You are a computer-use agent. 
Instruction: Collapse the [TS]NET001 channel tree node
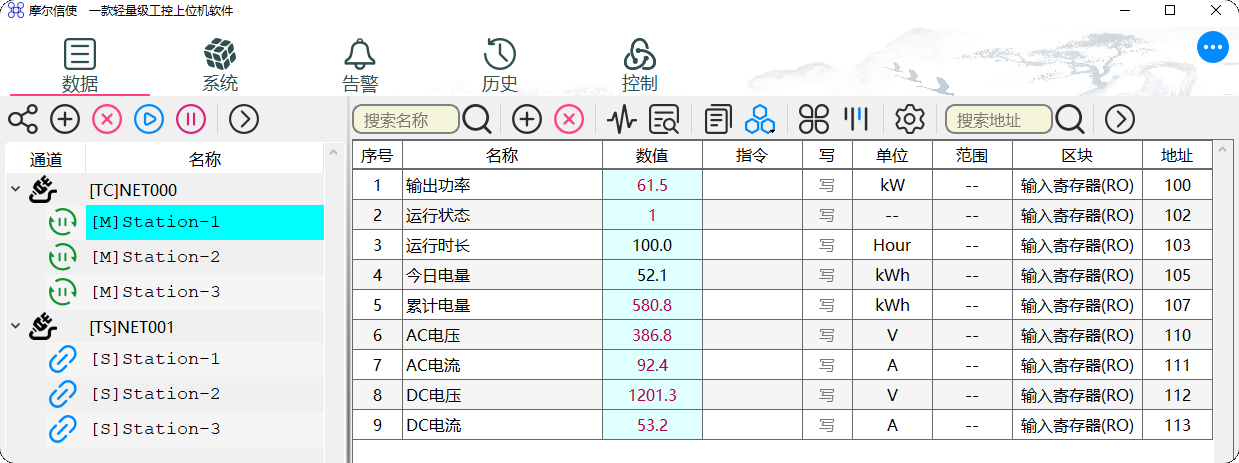pos(15,326)
